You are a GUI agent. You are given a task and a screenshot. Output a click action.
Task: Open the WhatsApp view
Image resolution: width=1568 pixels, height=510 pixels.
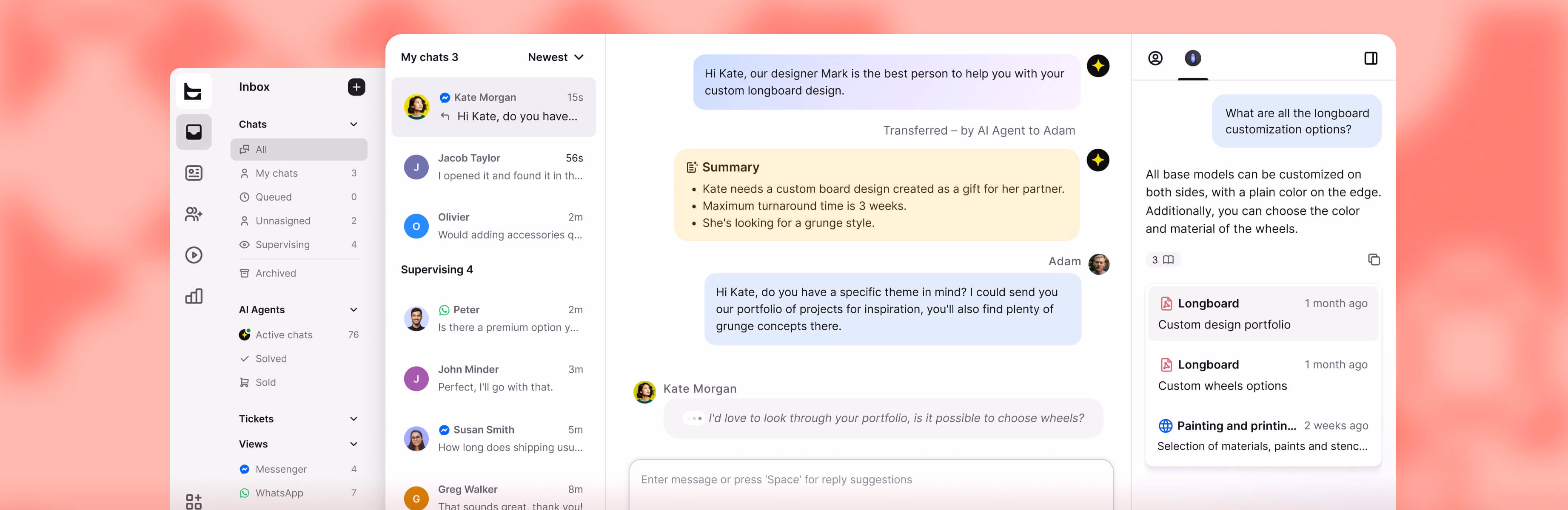point(298,493)
